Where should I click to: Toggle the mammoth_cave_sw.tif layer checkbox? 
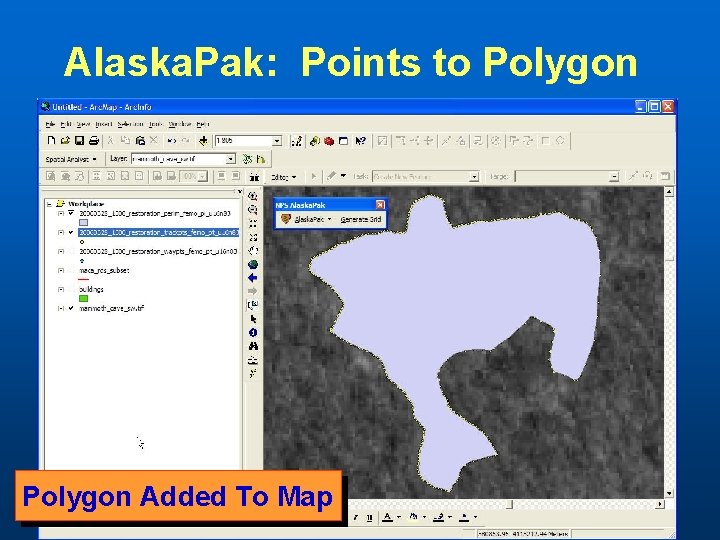tap(71, 308)
